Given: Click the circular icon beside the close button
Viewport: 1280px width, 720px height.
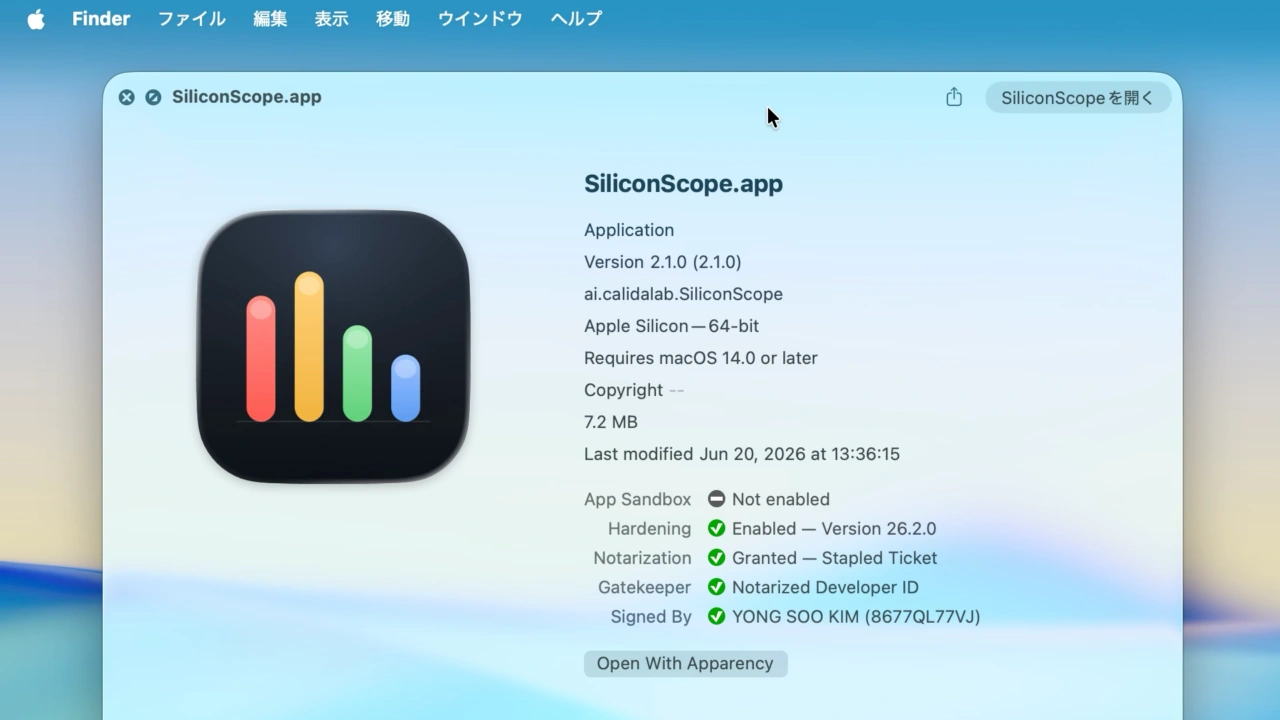Looking at the screenshot, I should point(153,97).
